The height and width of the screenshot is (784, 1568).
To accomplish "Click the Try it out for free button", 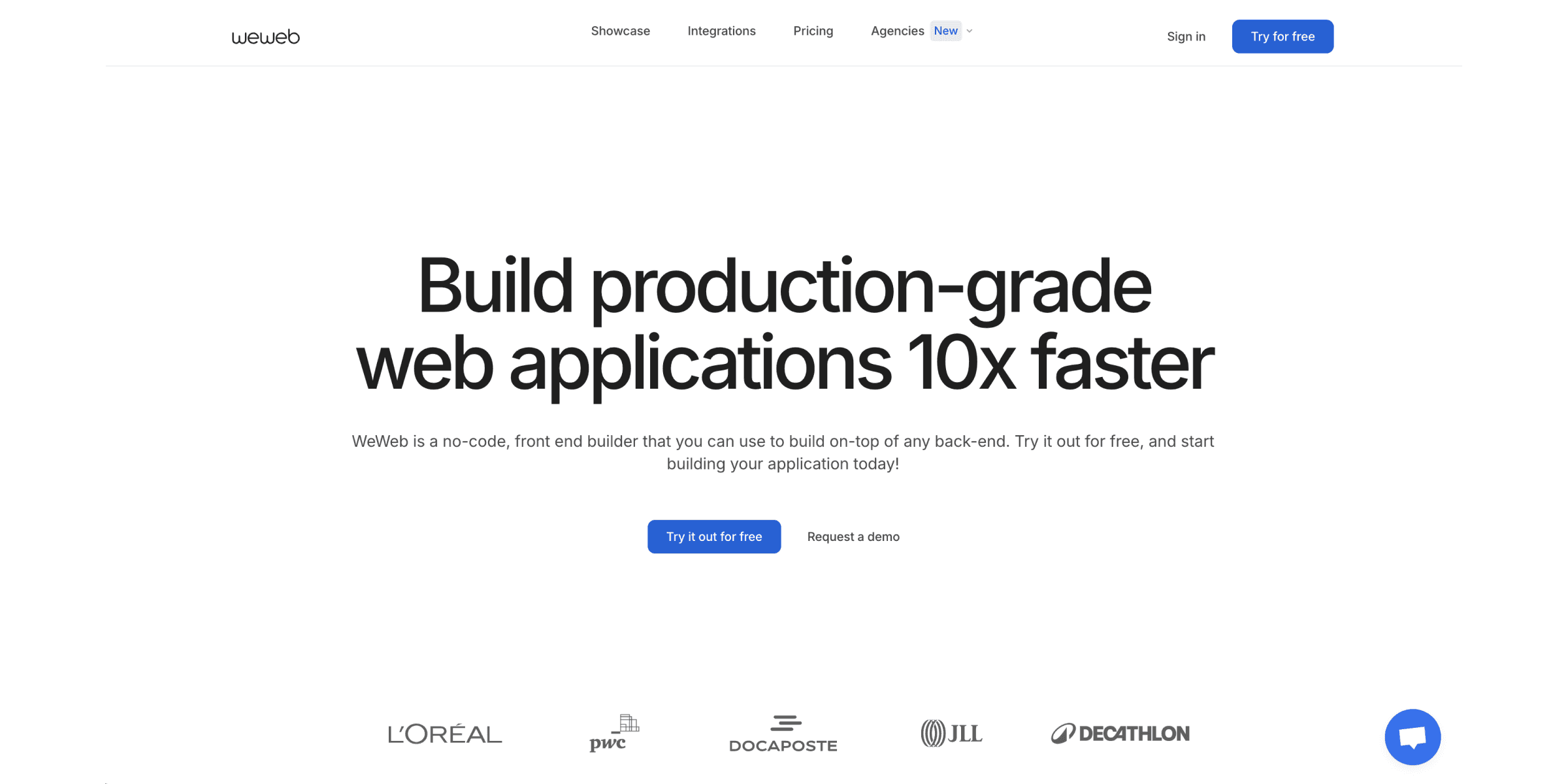I will pos(714,536).
